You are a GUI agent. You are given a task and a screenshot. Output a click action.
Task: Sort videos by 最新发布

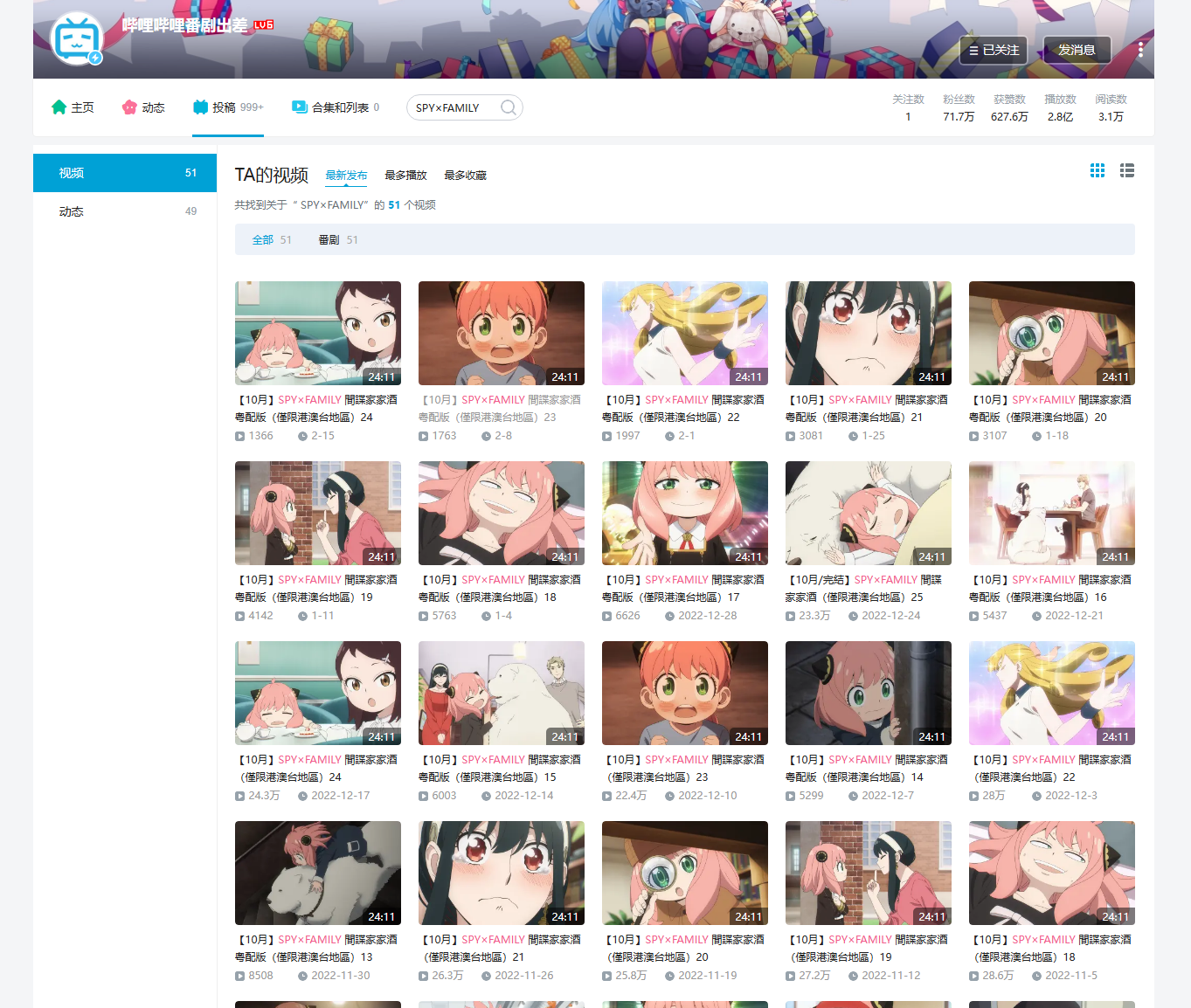pos(346,176)
